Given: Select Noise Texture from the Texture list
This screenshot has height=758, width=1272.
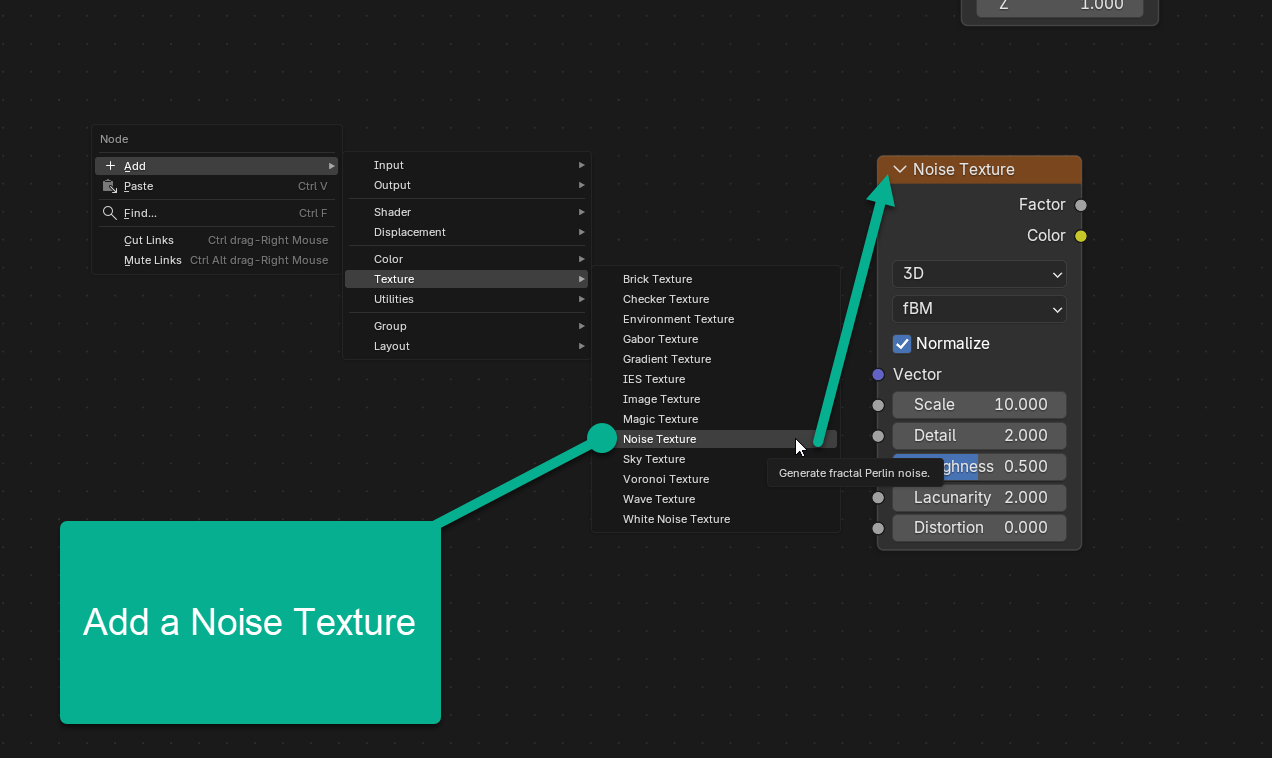Looking at the screenshot, I should pos(716,439).
